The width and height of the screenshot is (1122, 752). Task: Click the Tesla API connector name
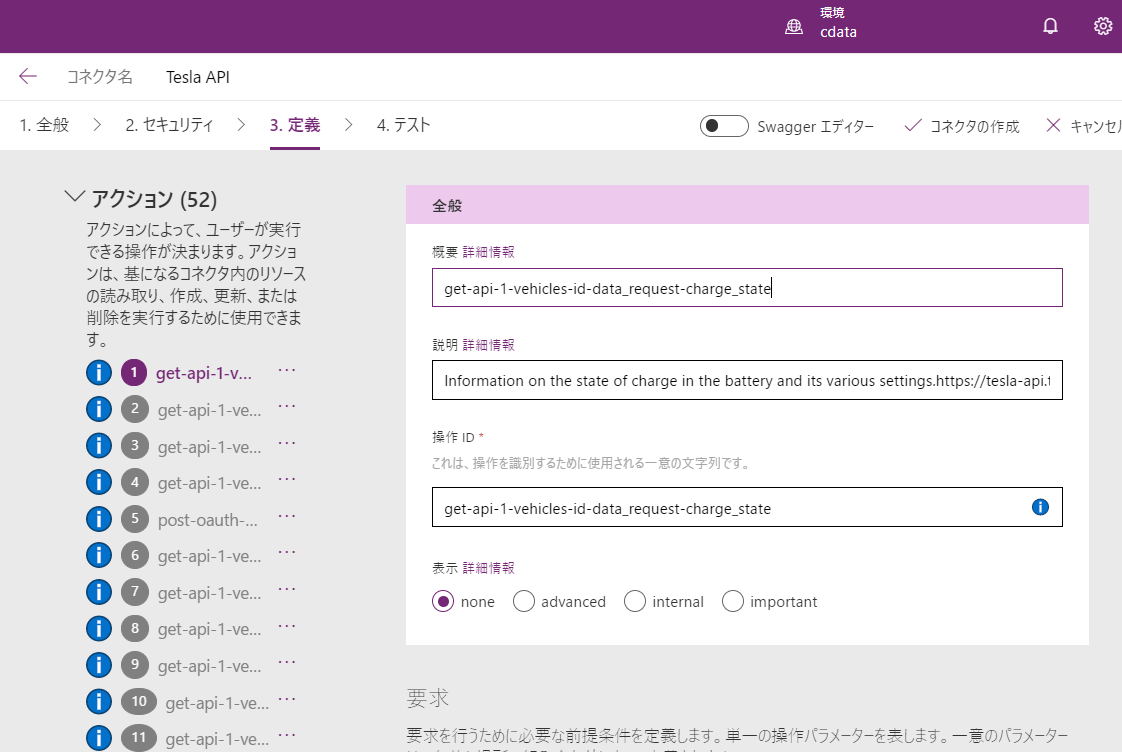(197, 77)
